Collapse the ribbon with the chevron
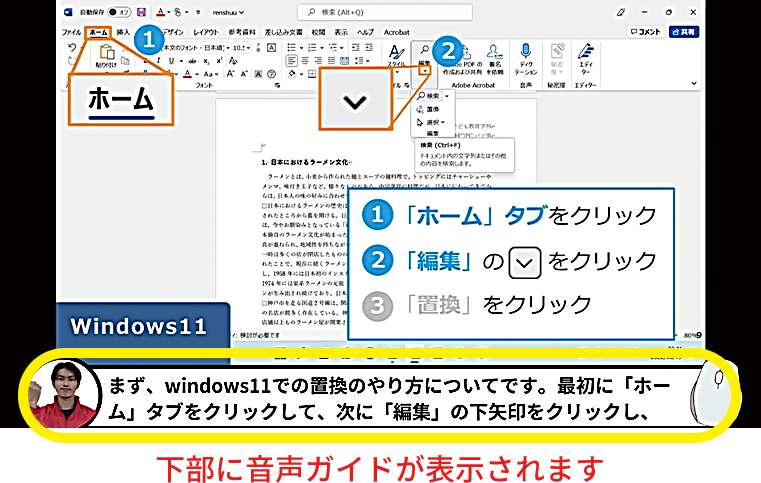Image resolution: width=761 pixels, height=483 pixels. tap(694, 83)
